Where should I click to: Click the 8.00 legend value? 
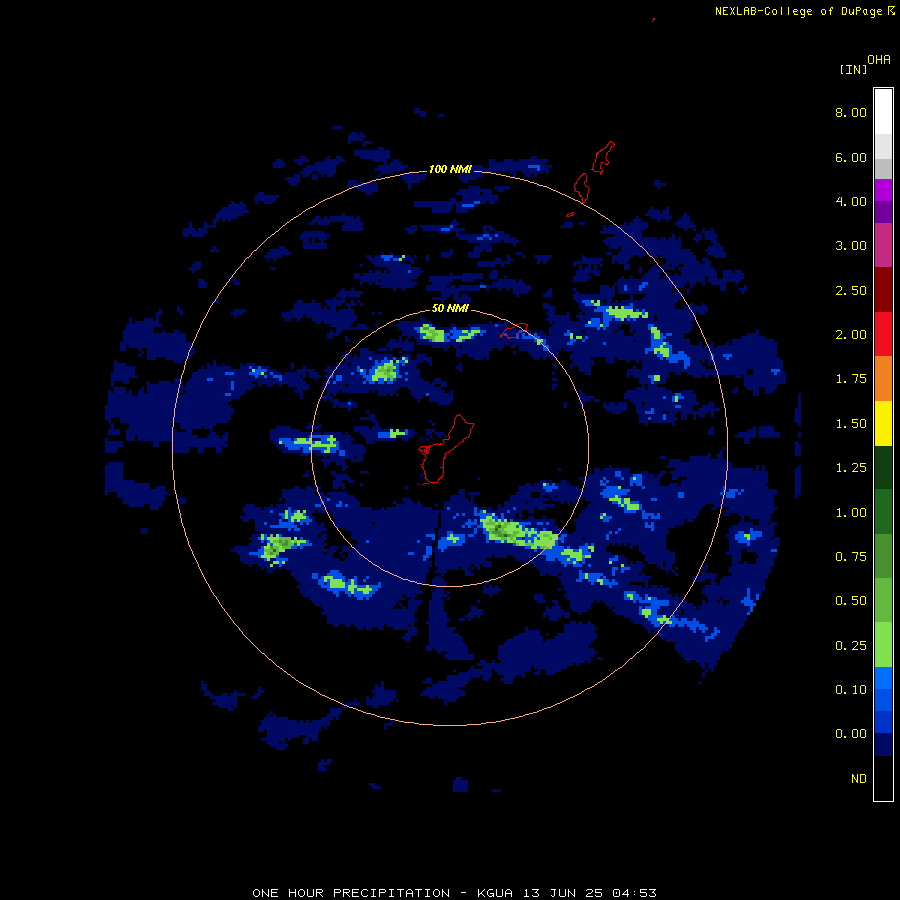tap(851, 112)
